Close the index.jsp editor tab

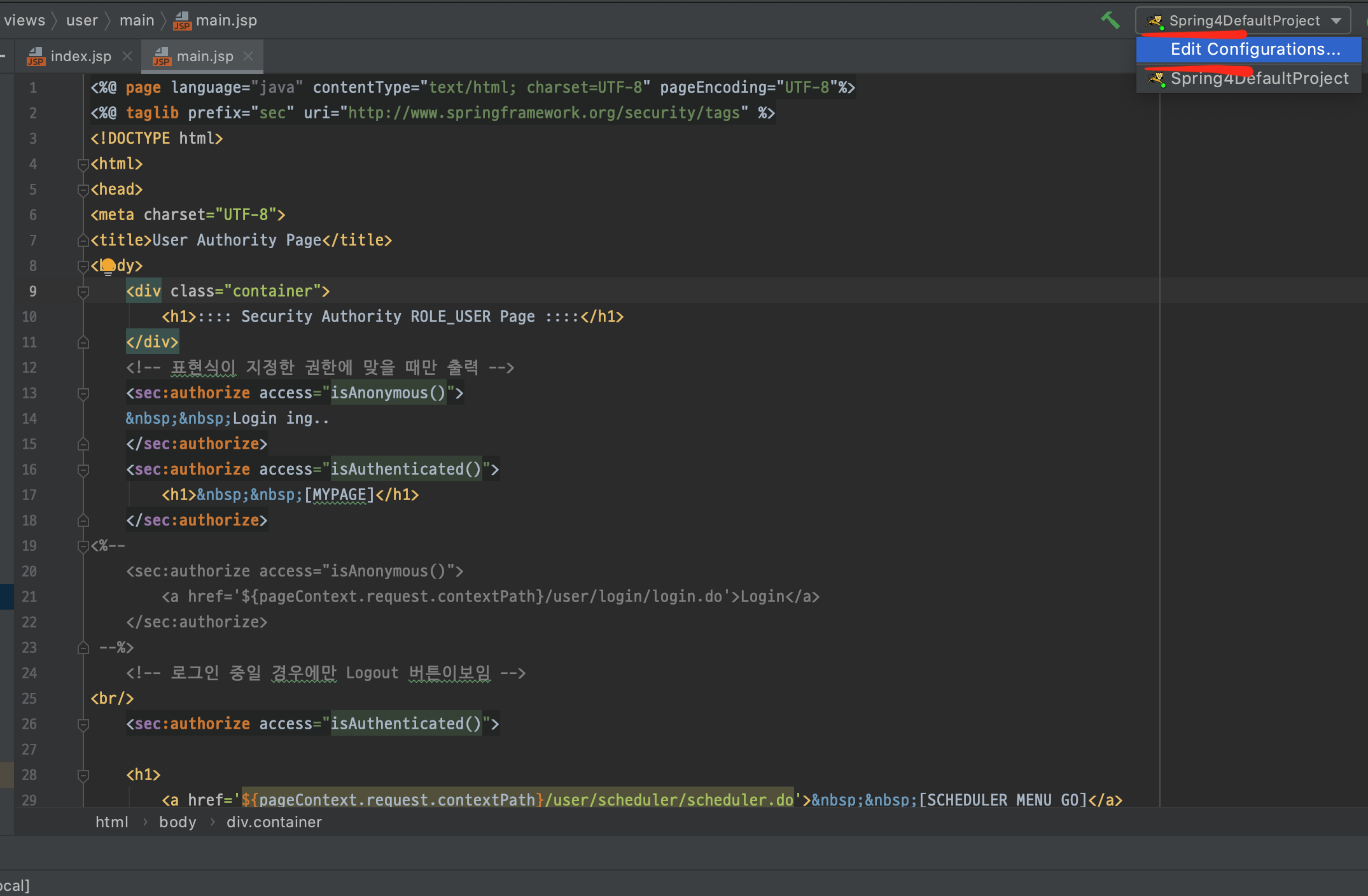[127, 56]
